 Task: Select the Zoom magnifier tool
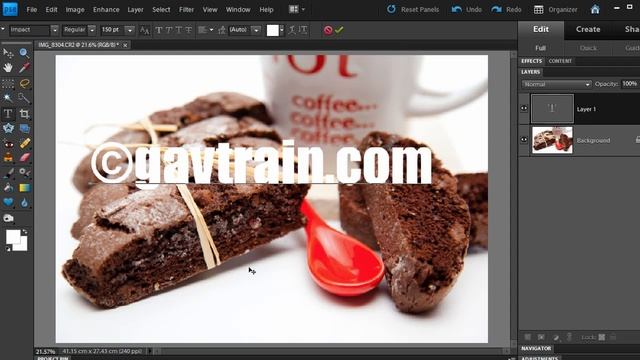point(24,53)
